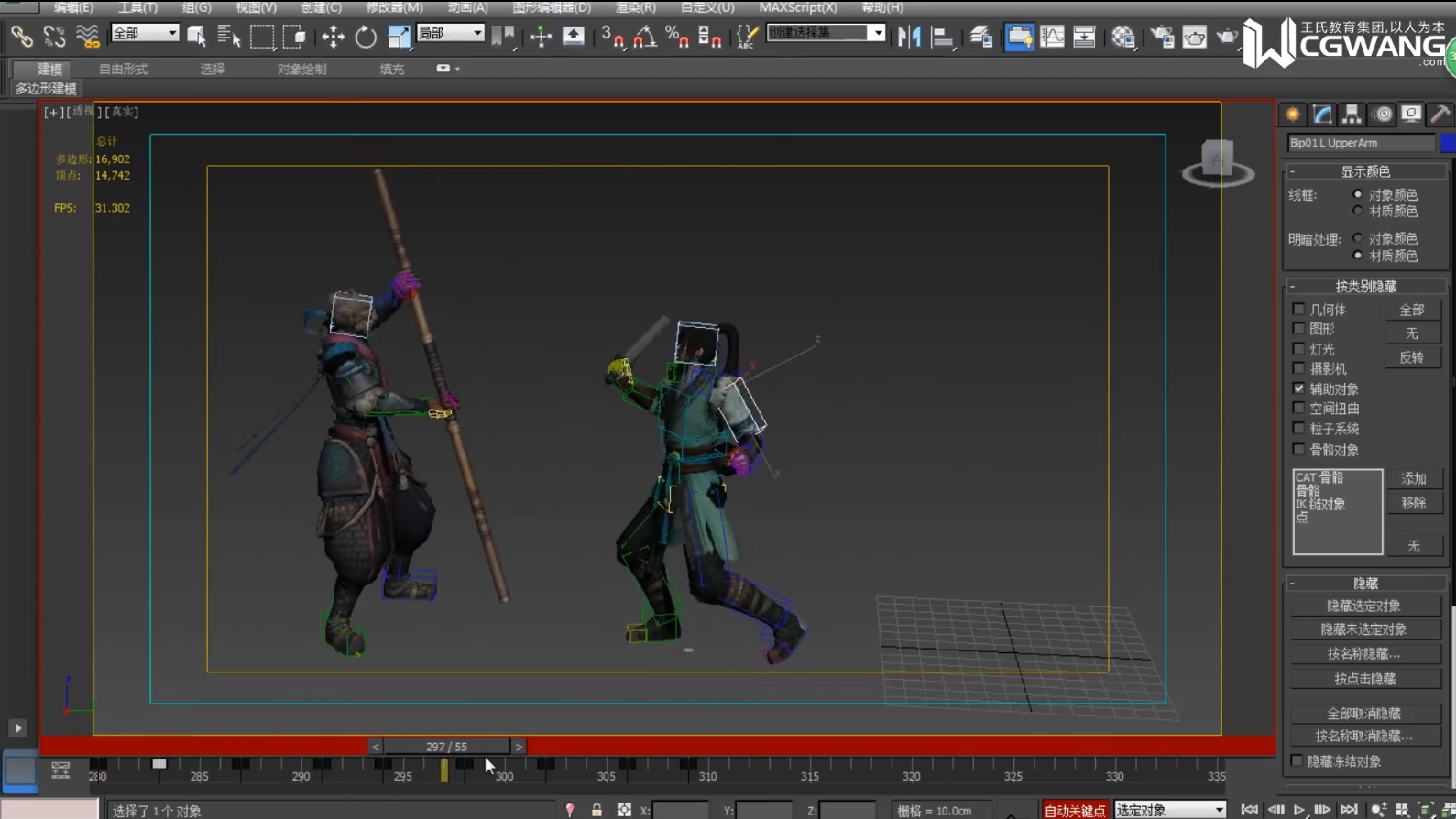Open the Select by Name dialog
1456x819 pixels.
228,37
